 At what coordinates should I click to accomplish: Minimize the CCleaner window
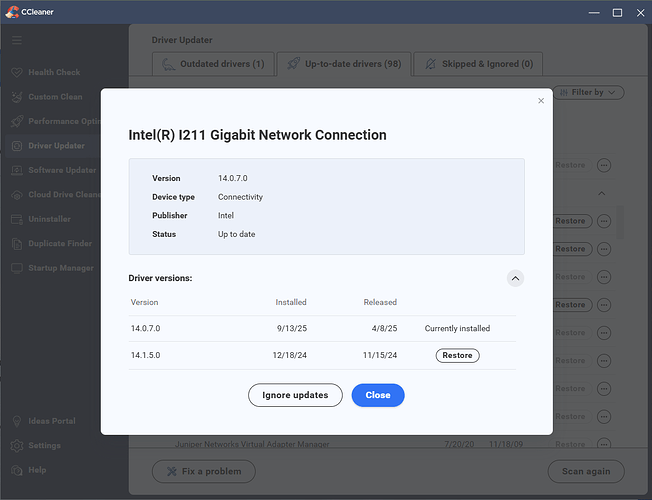[594, 12]
